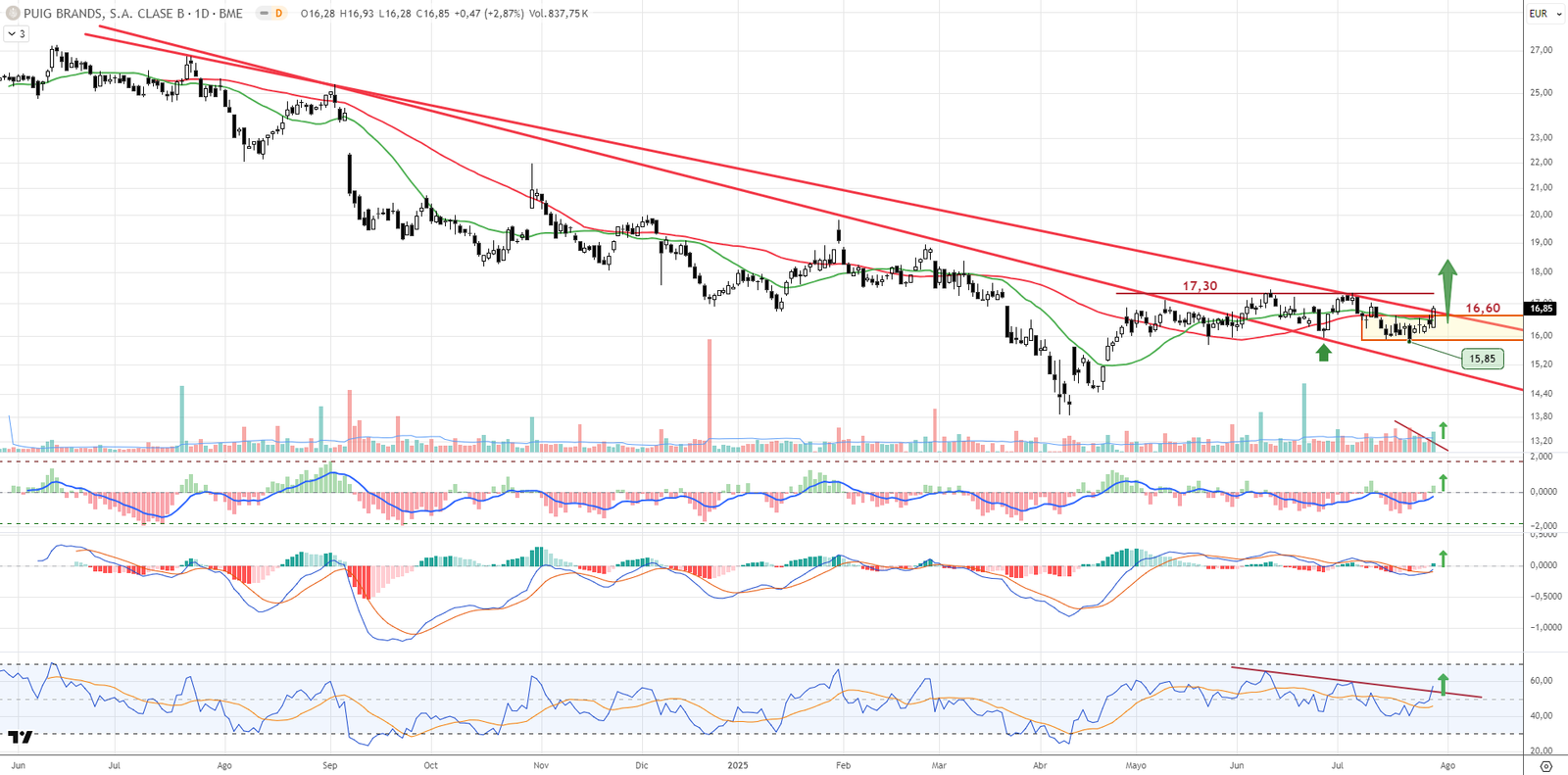
Task: Select the 15,85 callout annotation
Action: (x=1483, y=359)
